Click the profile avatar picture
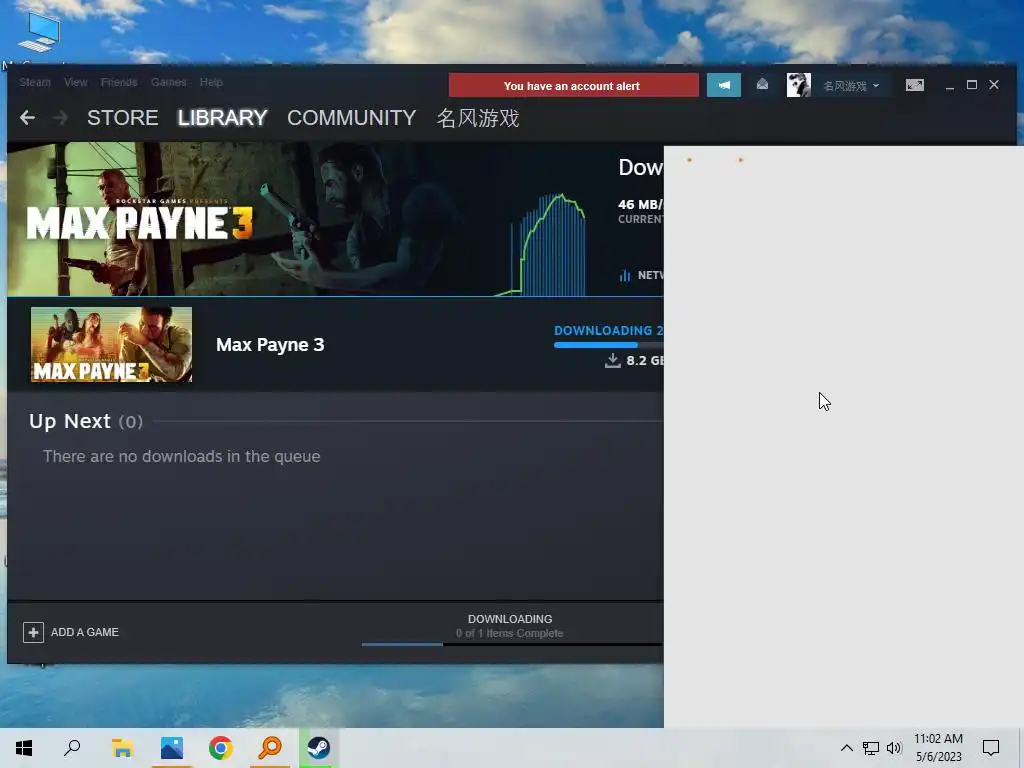 (798, 86)
